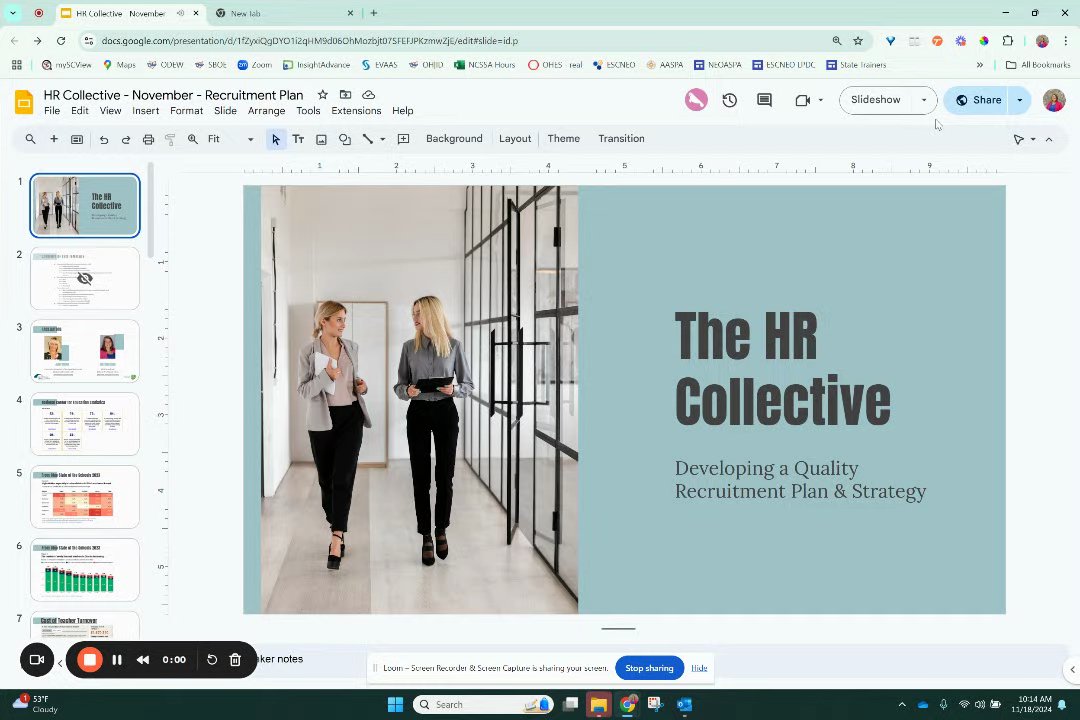Open Outlook from taskbar
Image resolution: width=1080 pixels, height=720 pixels.
pos(684,704)
